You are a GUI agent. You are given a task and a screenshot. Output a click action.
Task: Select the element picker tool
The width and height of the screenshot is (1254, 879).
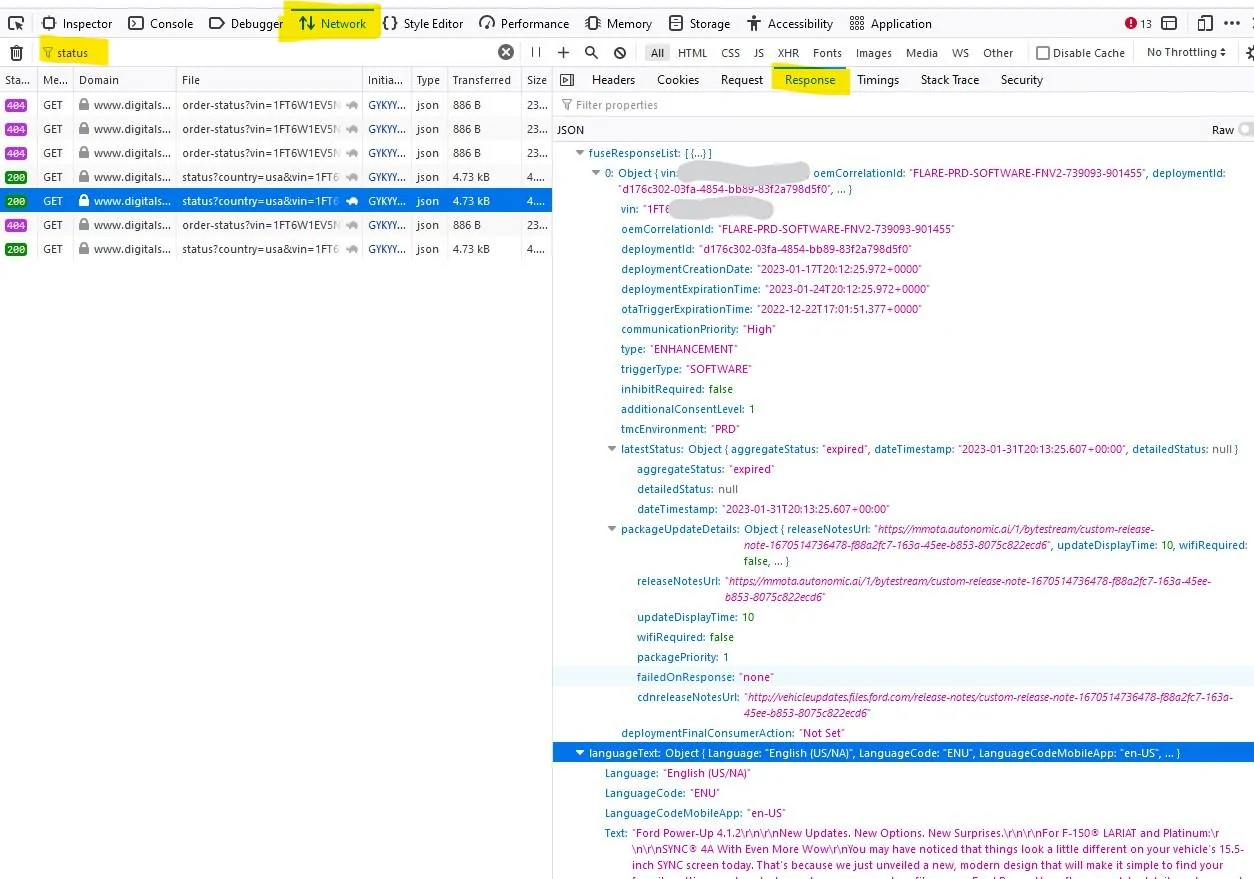16,23
